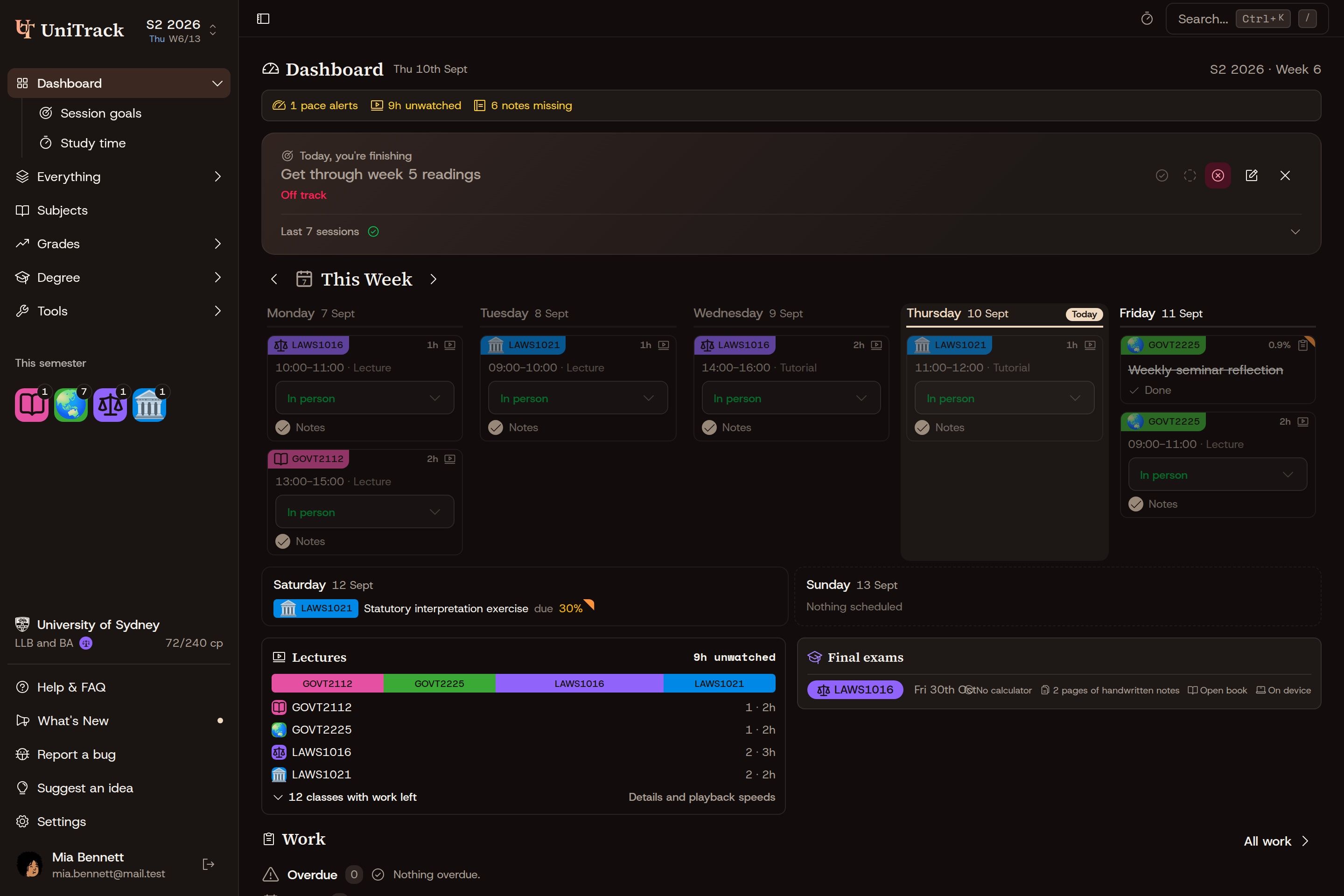This screenshot has width=1344, height=896.
Task: Open Details and playback speeds link
Action: [702, 797]
